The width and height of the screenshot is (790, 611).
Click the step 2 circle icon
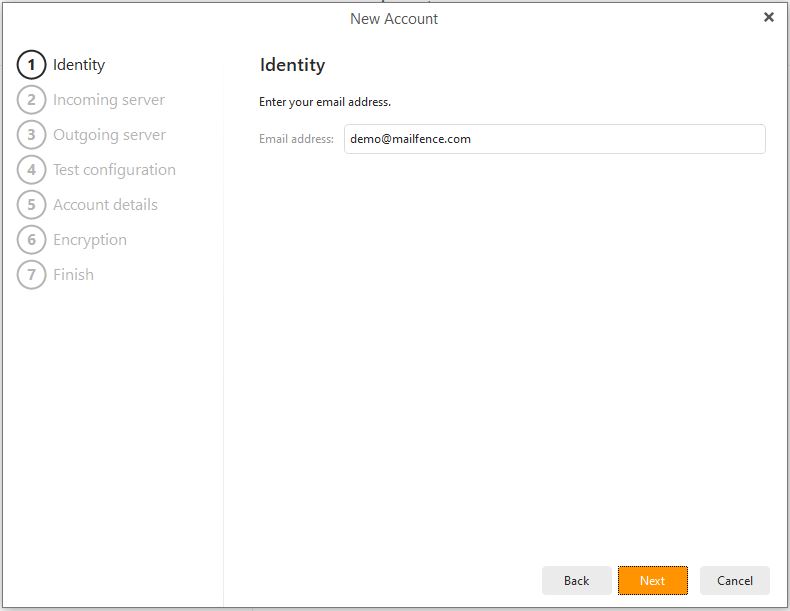[31, 100]
